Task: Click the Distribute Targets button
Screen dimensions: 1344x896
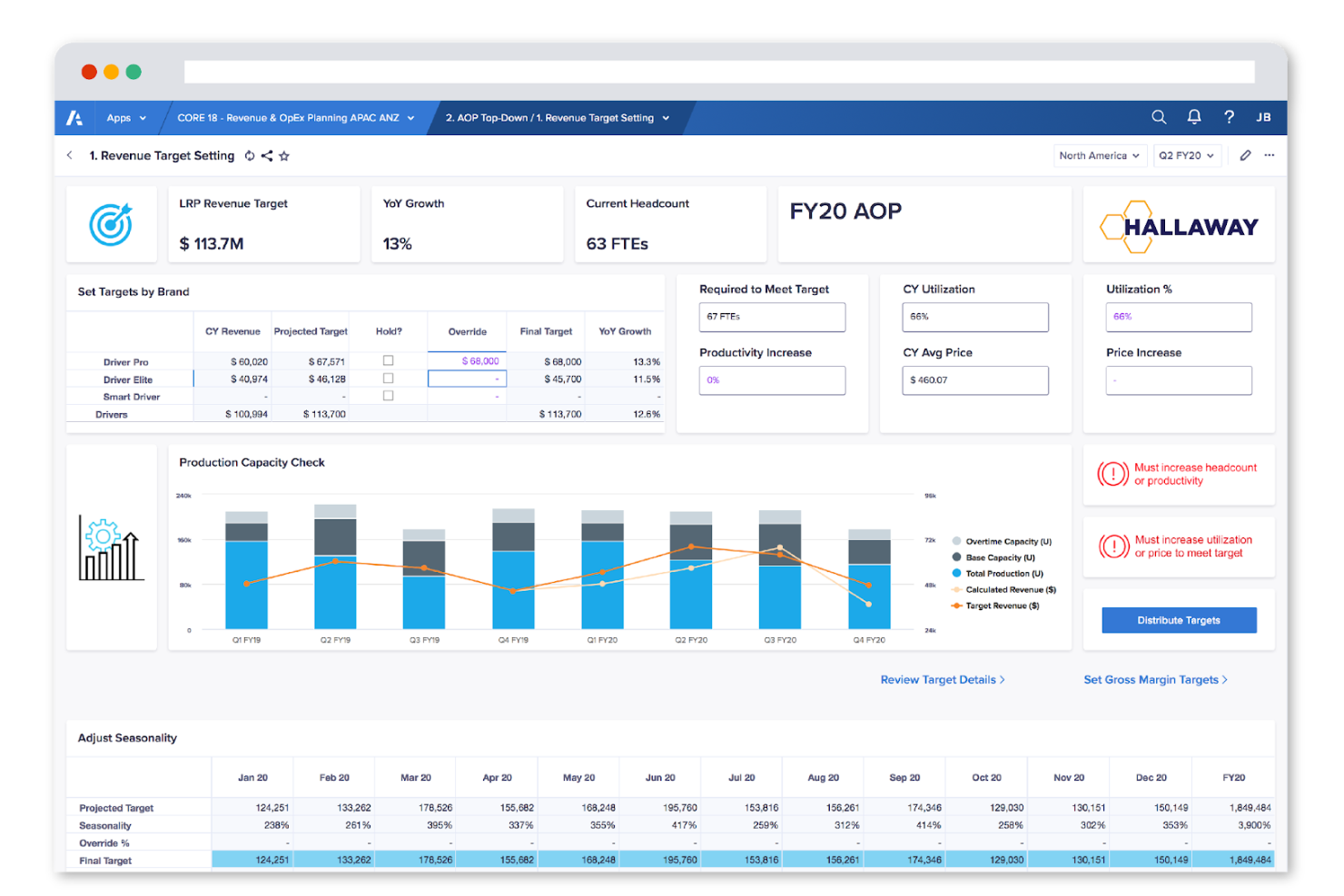Action: pyautogui.click(x=1179, y=620)
